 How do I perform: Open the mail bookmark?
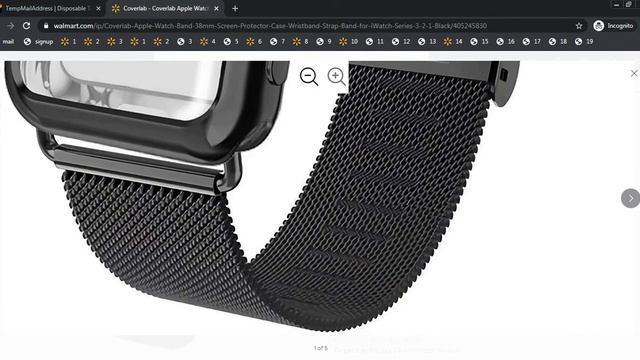(8, 41)
